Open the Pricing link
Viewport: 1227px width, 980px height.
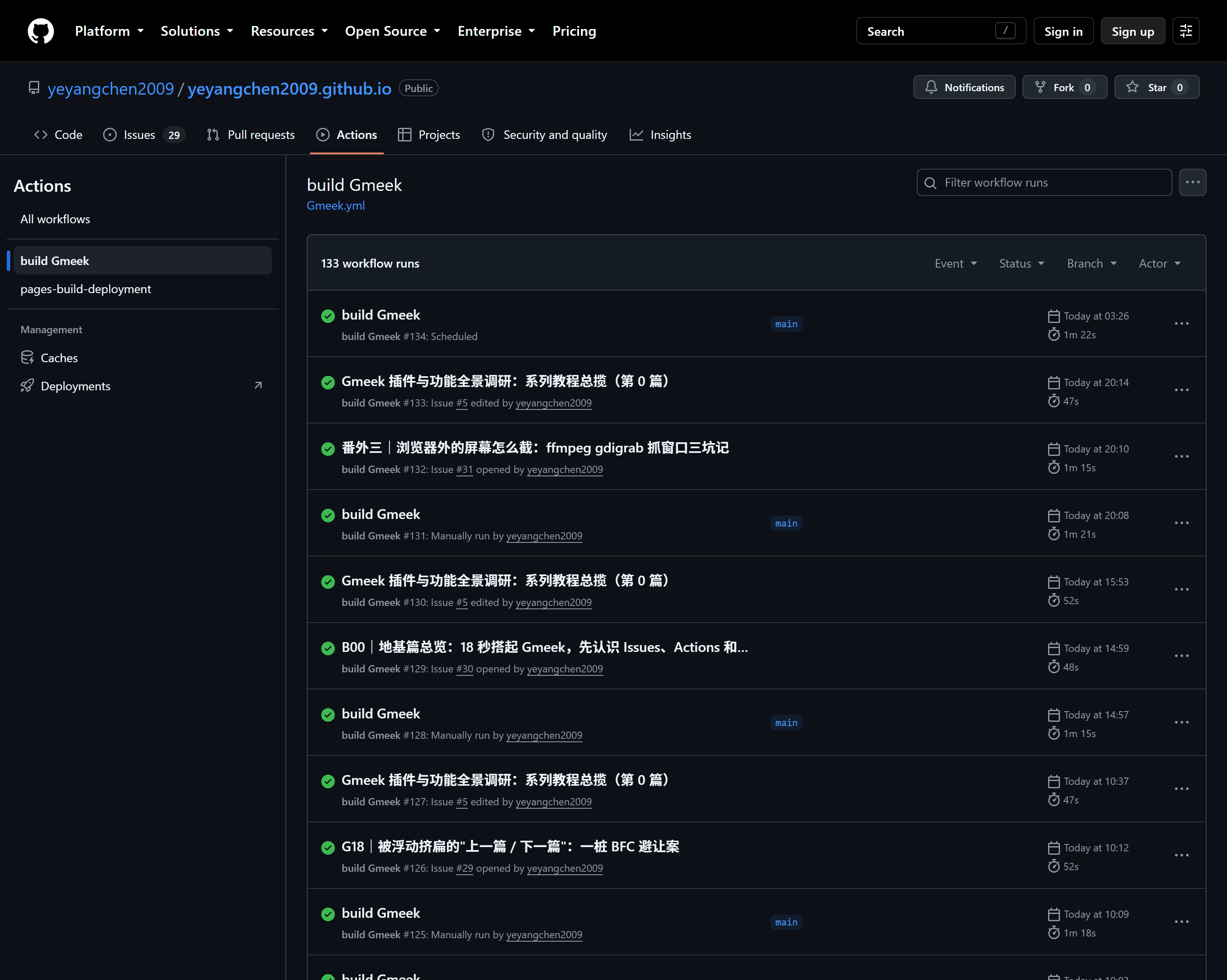(x=574, y=31)
